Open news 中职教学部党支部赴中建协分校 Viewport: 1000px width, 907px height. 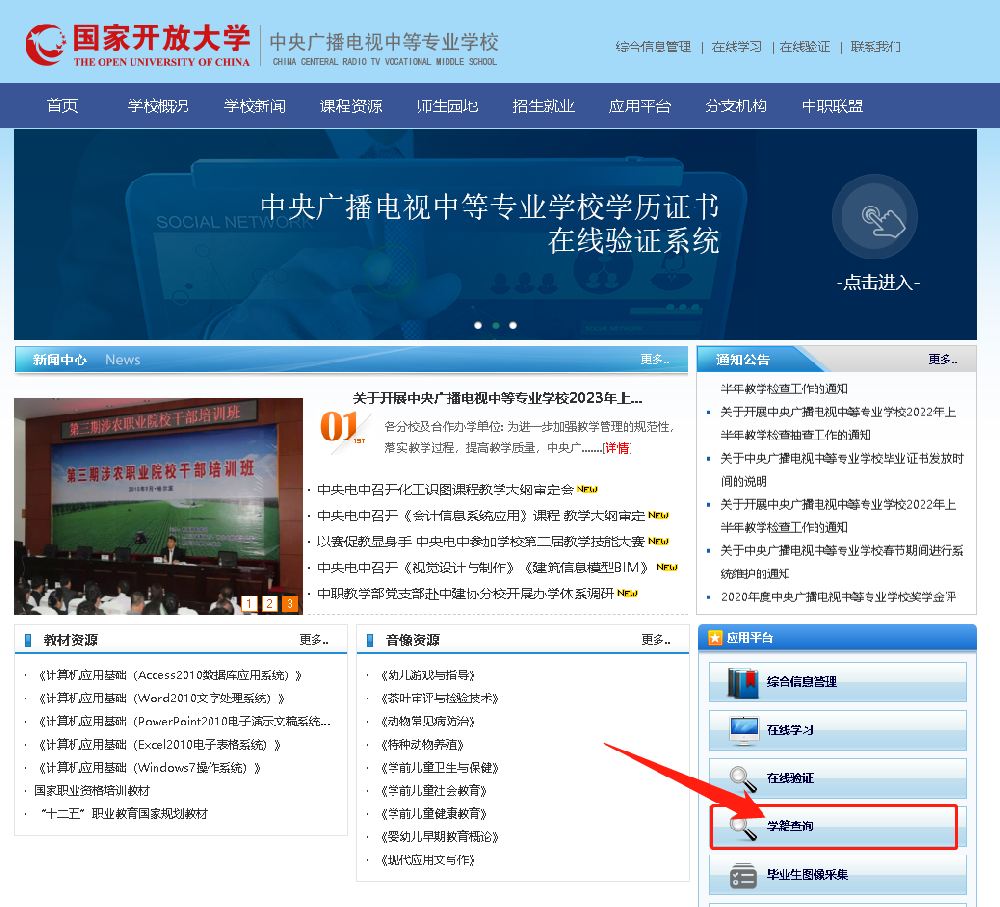[x=466, y=594]
